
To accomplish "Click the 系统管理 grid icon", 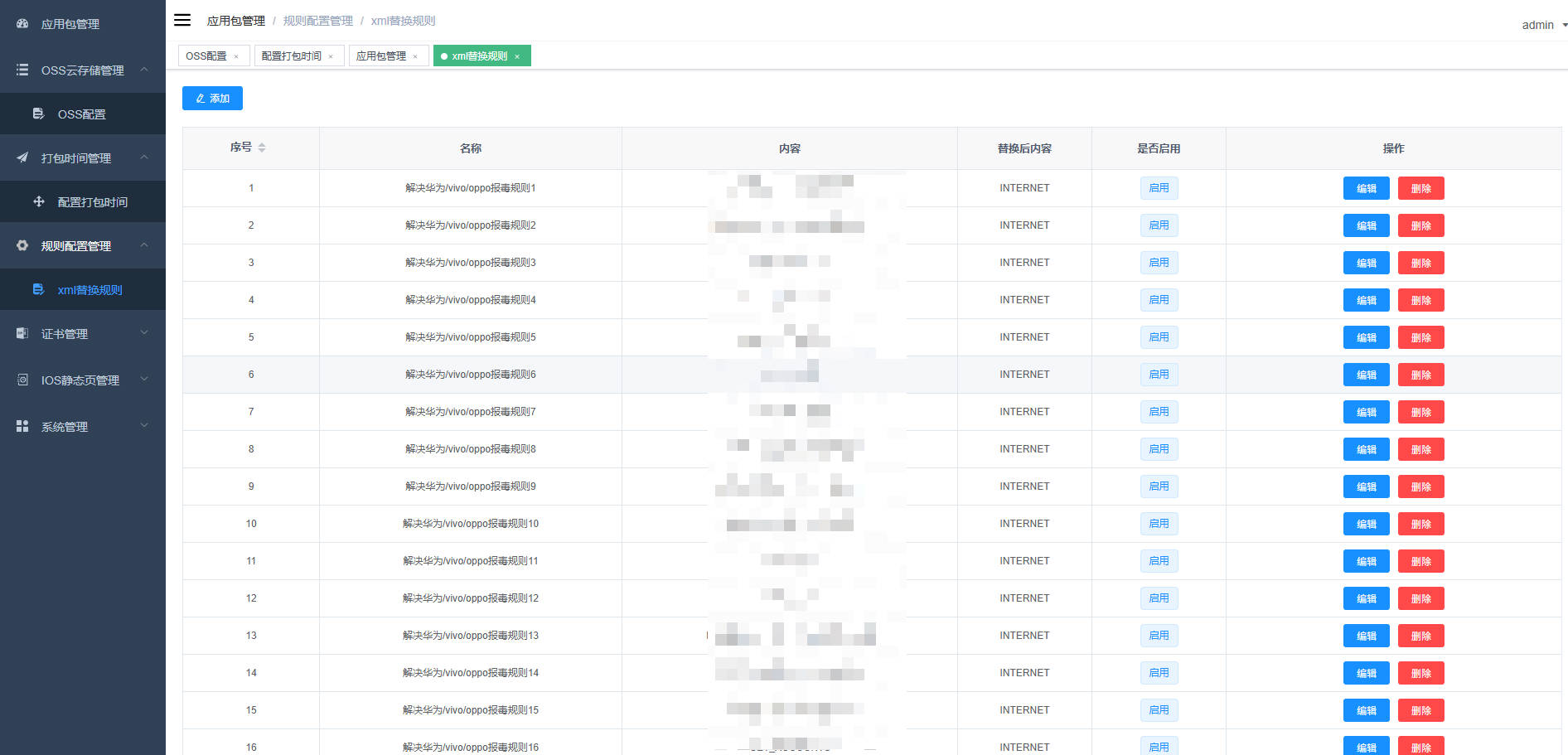I will 22,426.
